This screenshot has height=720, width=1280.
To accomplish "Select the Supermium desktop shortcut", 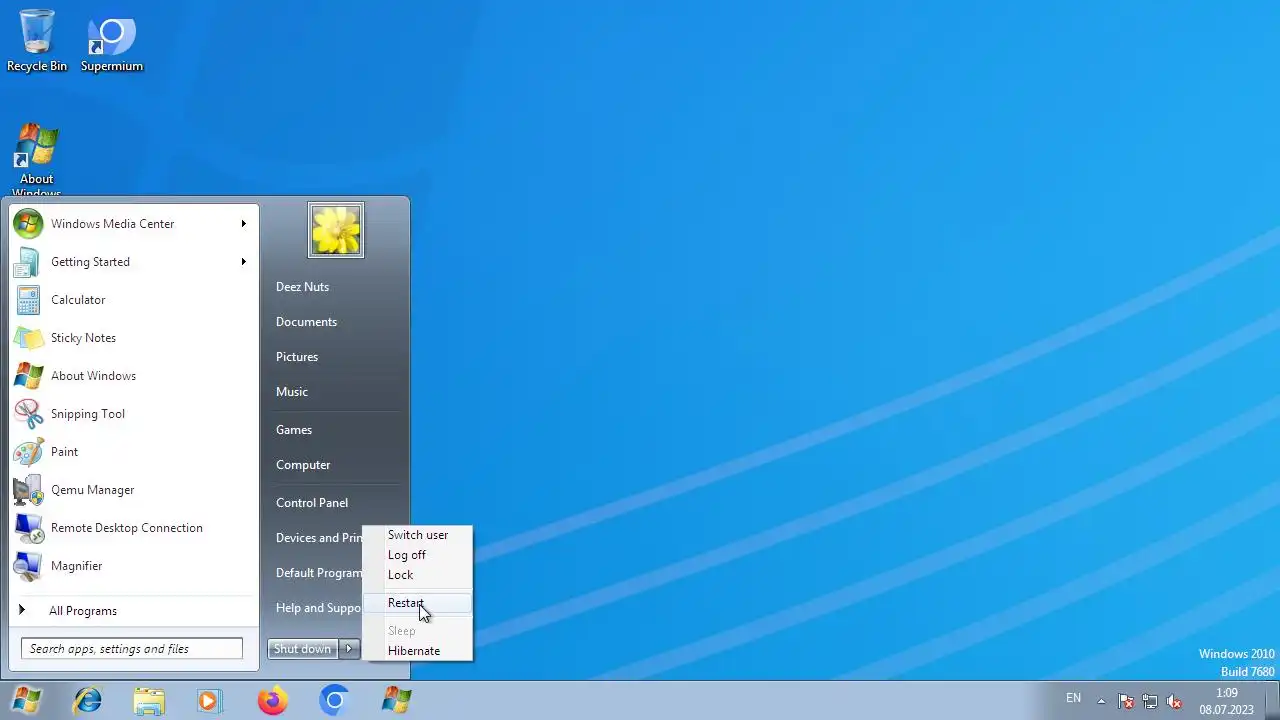I will 112,41.
